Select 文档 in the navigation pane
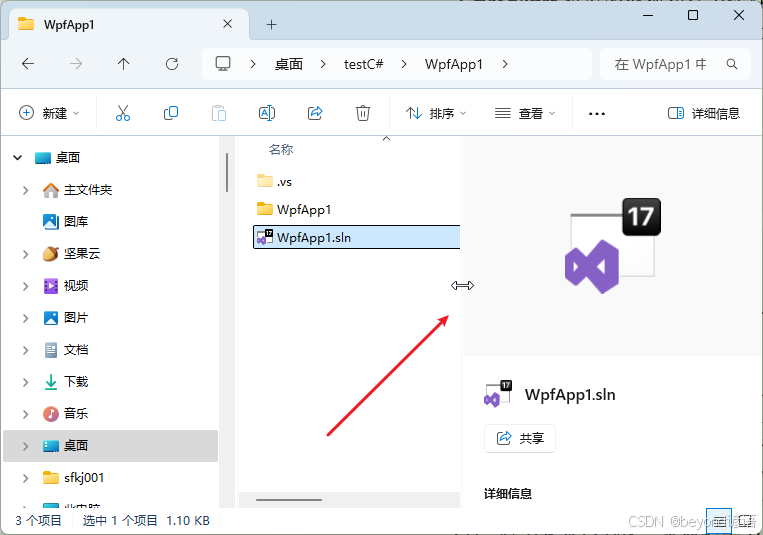 76,350
